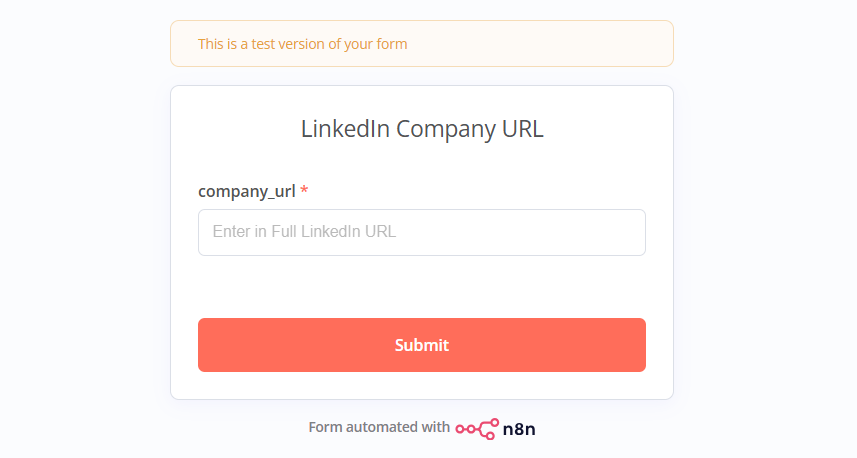The image size is (857, 458).
Task: Click the "This is a test version" banner
Action: [421, 44]
